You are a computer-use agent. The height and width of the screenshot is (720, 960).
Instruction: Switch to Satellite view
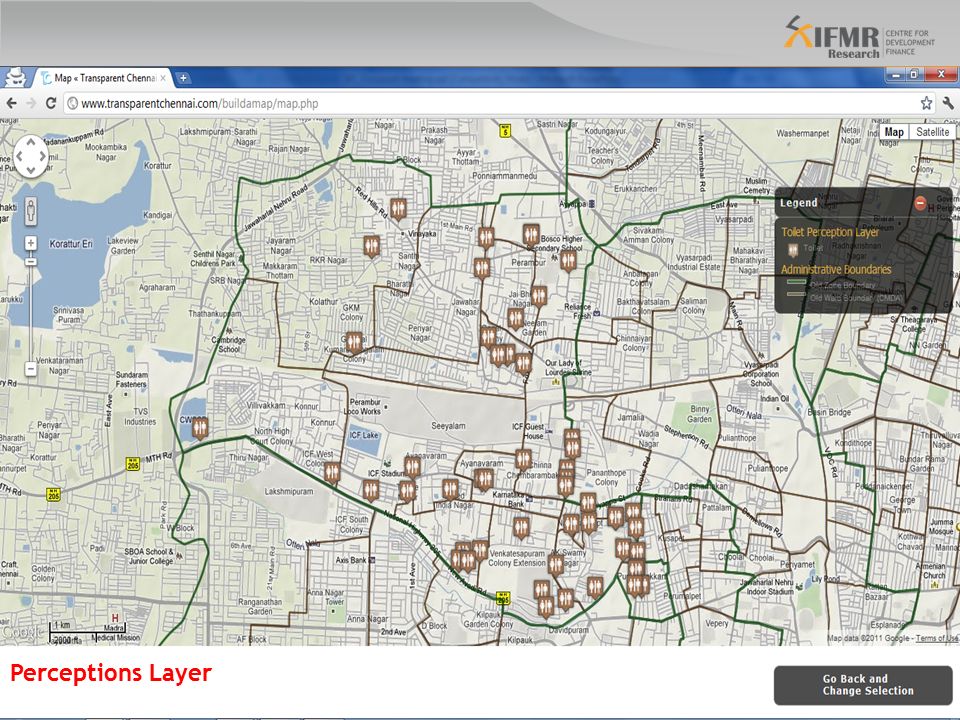[932, 132]
